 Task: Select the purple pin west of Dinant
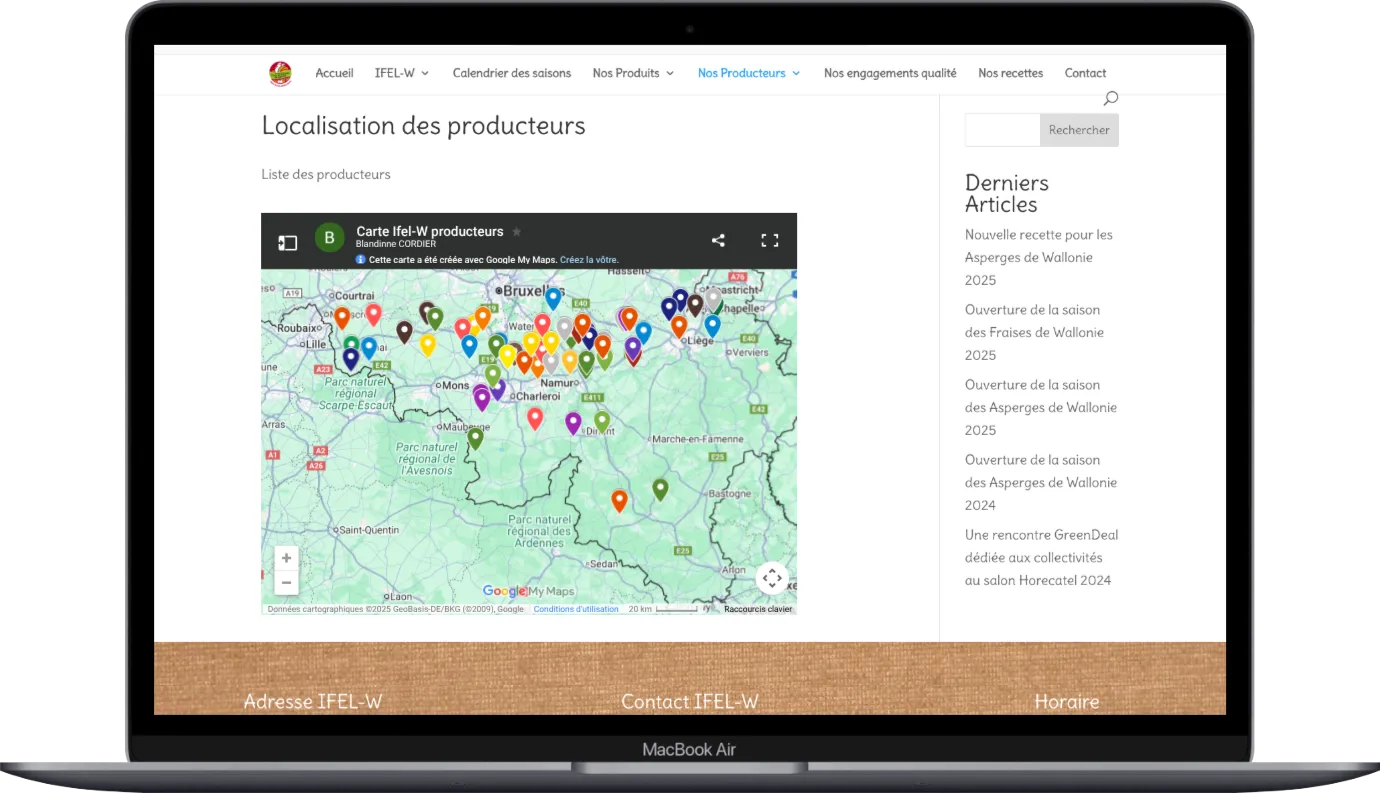pyautogui.click(x=573, y=423)
